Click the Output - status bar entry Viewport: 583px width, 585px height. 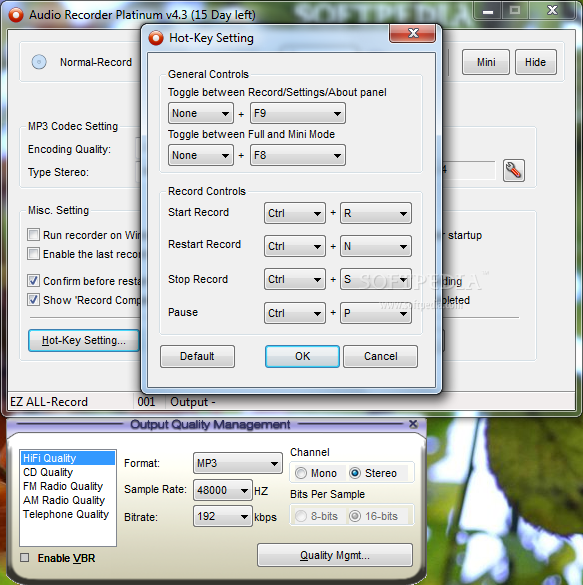tap(192, 402)
